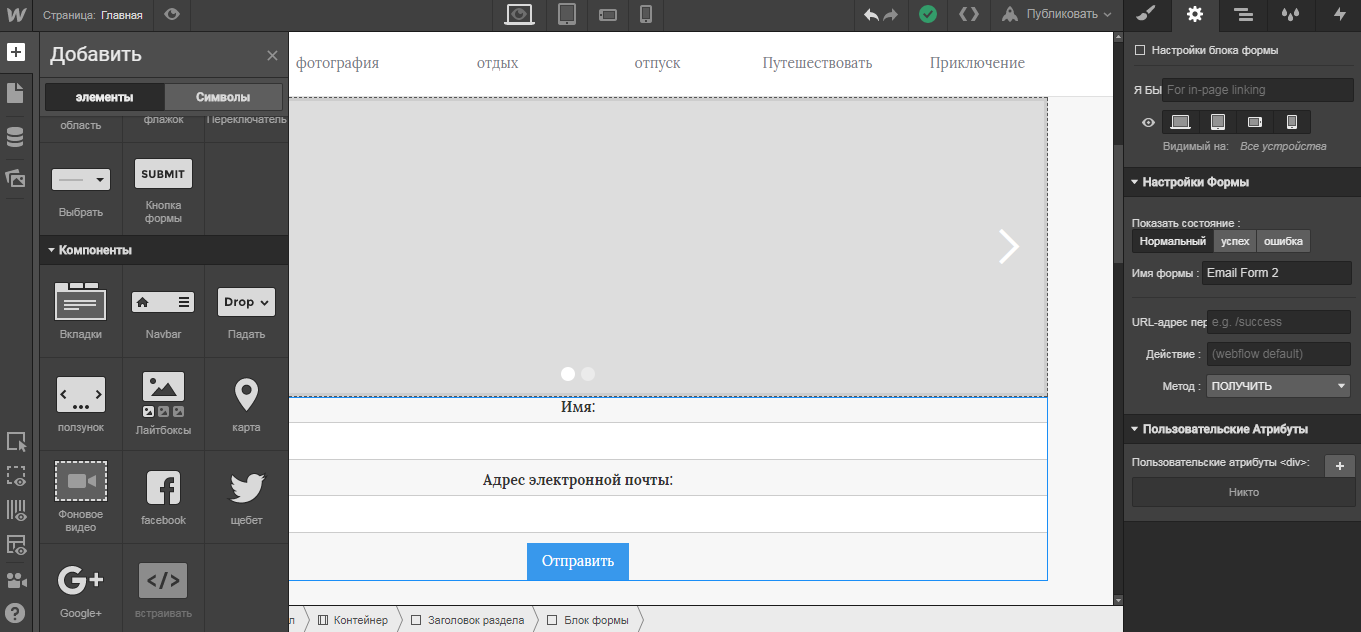The width and height of the screenshot is (1361, 632).
Task: Click the slider next arrow
Action: click(x=1009, y=246)
